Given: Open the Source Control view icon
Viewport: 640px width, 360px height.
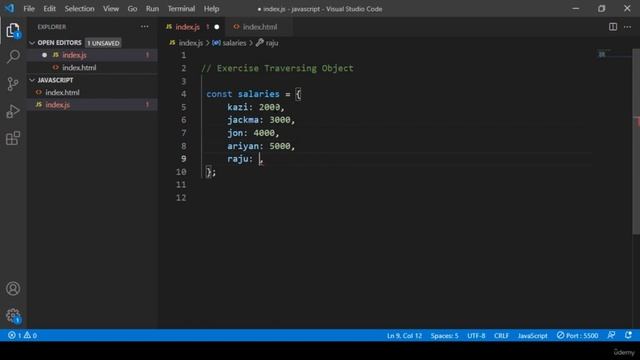Looking at the screenshot, I should [x=13, y=84].
